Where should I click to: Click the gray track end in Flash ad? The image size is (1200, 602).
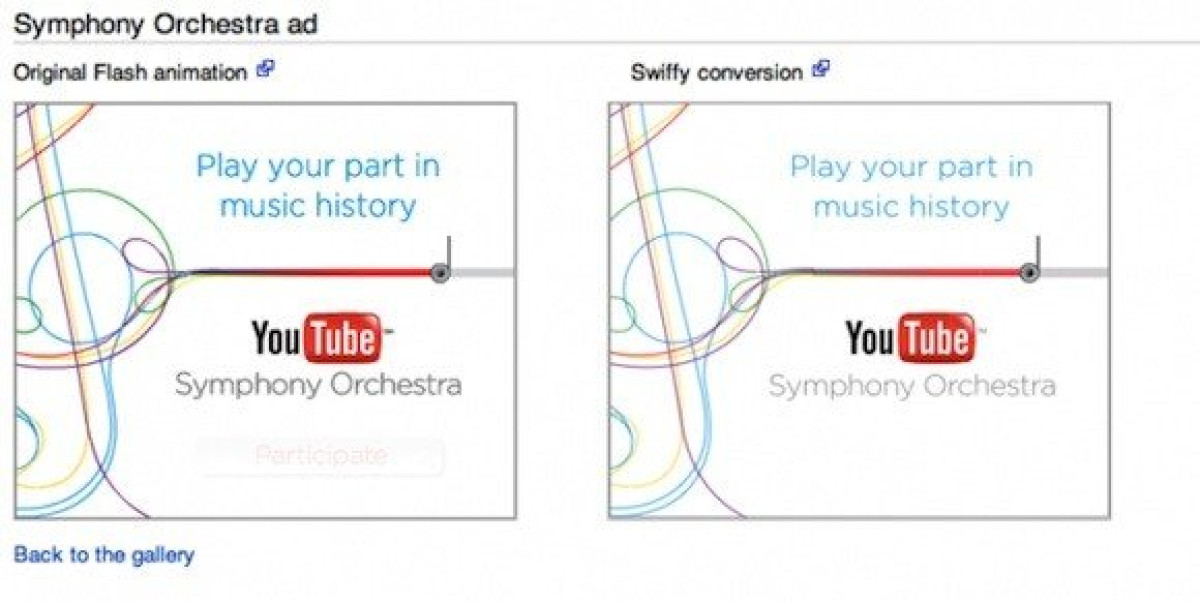[481, 272]
